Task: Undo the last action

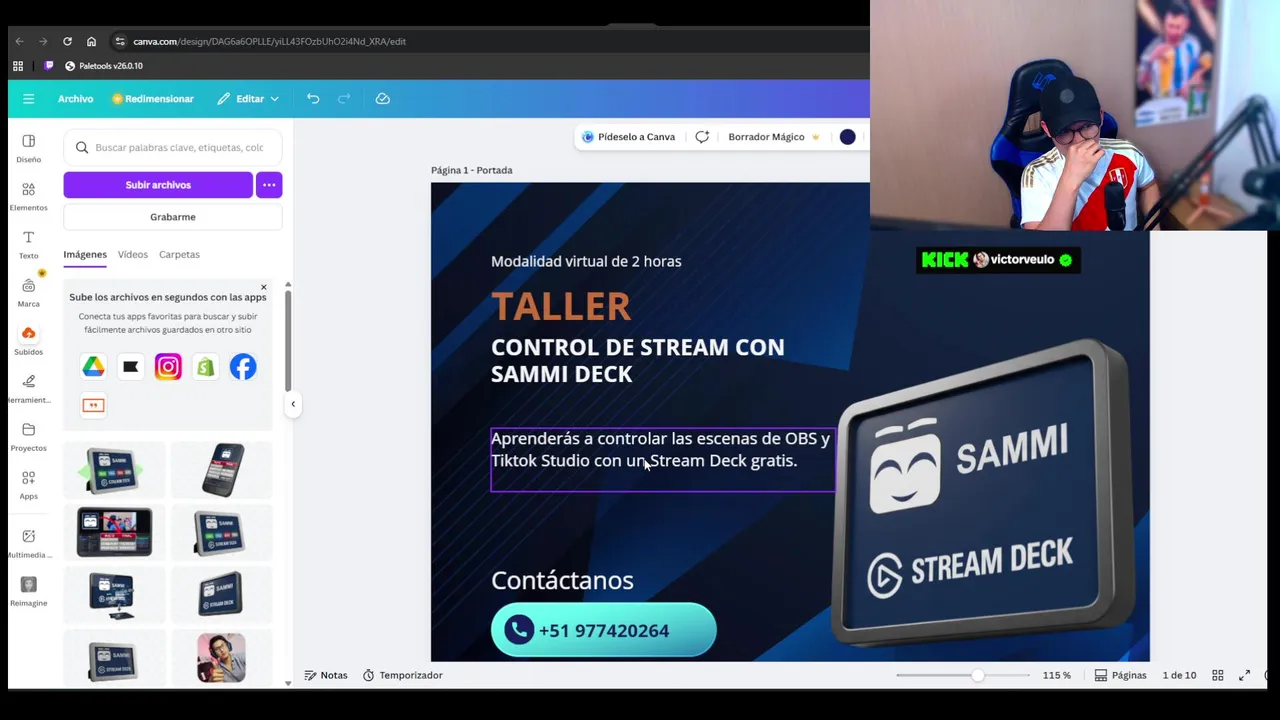Action: coord(313,99)
